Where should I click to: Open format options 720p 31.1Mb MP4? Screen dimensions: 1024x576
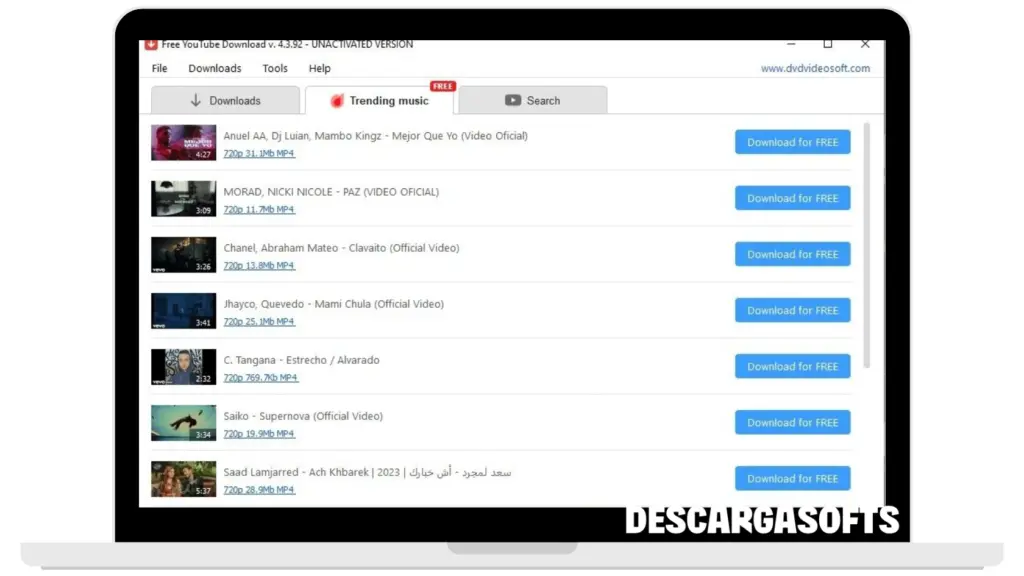(259, 154)
